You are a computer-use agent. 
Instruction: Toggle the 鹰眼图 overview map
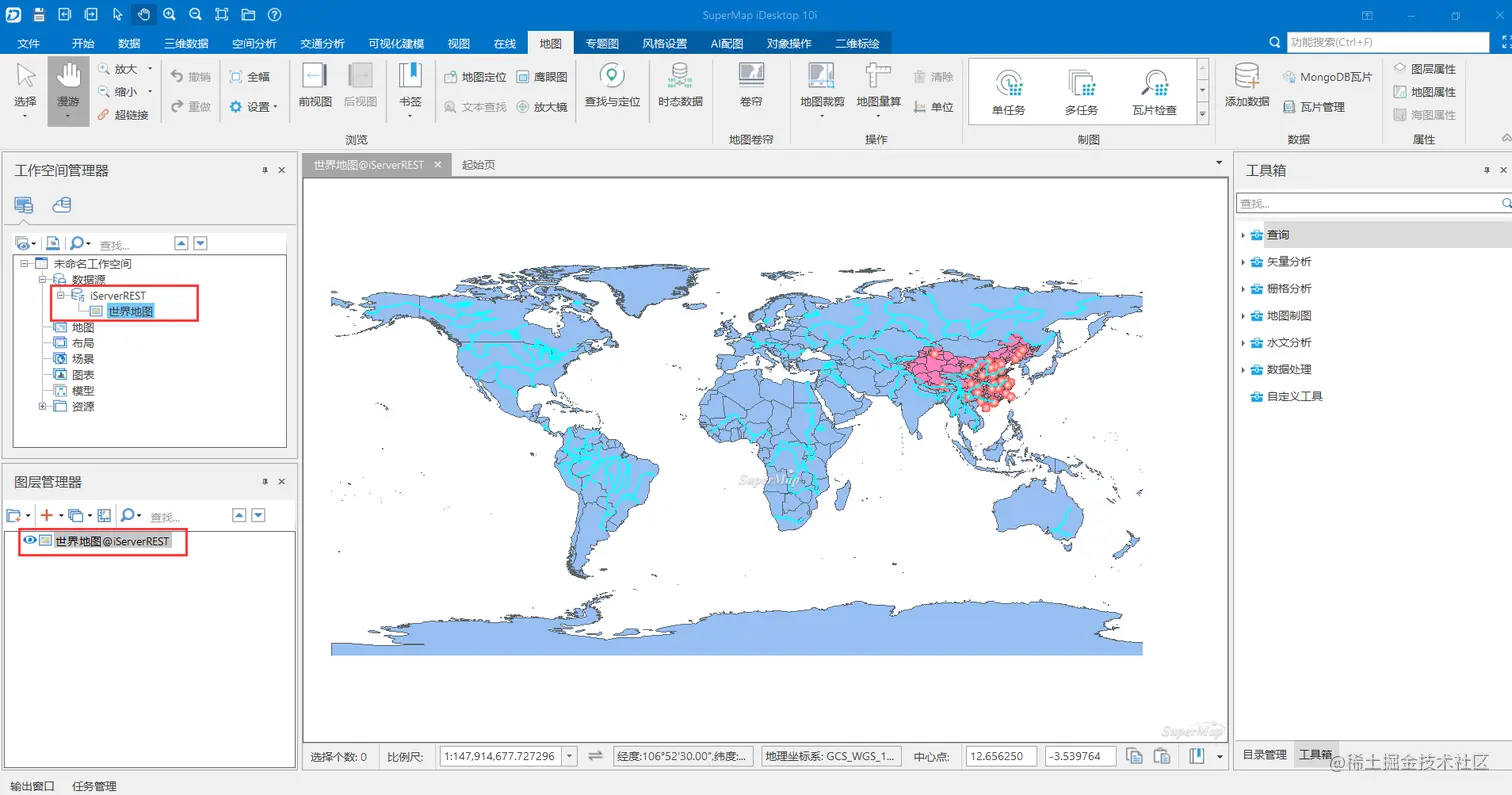pyautogui.click(x=542, y=77)
